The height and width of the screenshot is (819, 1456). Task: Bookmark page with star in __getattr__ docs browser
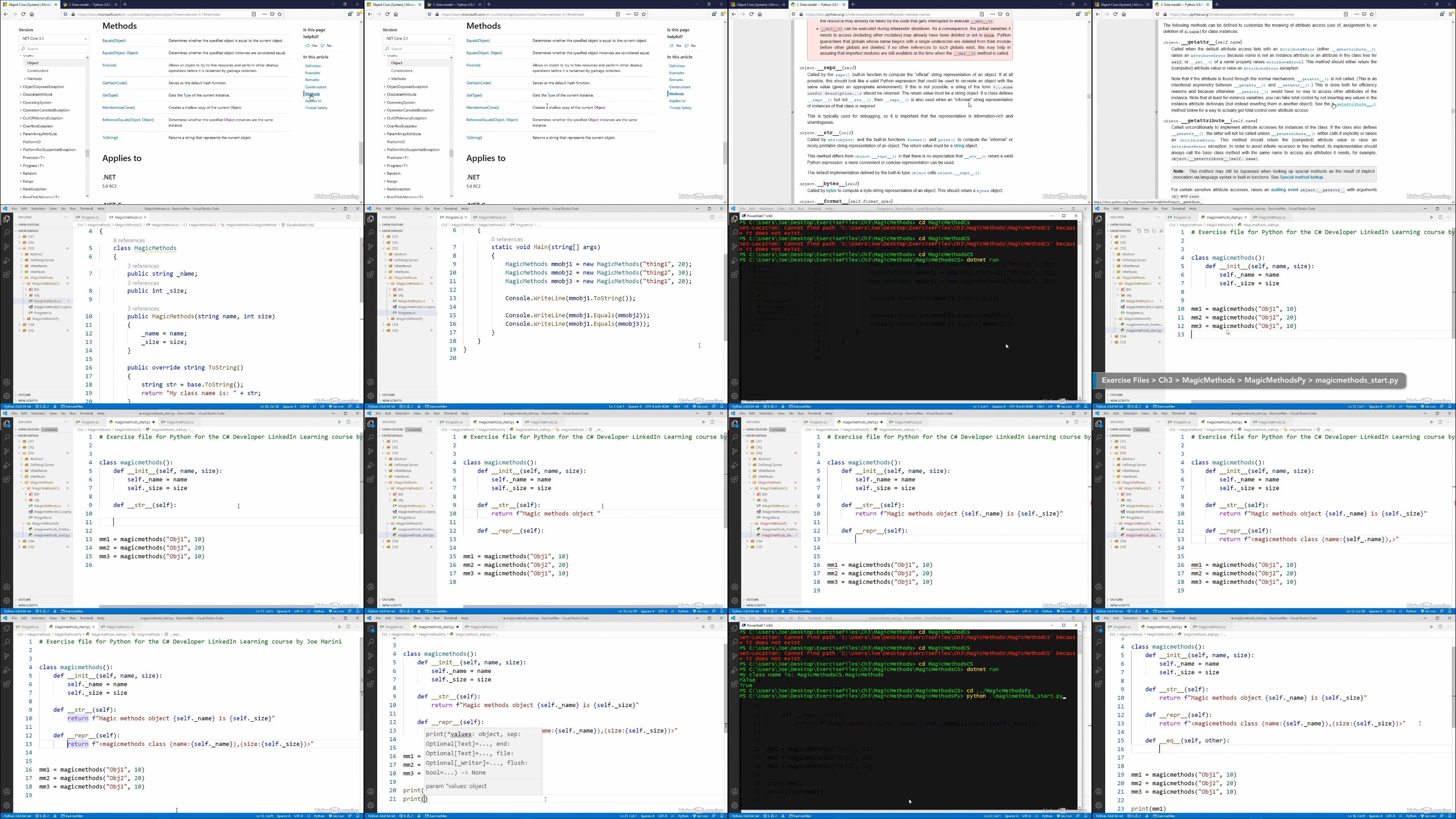pos(1371,14)
